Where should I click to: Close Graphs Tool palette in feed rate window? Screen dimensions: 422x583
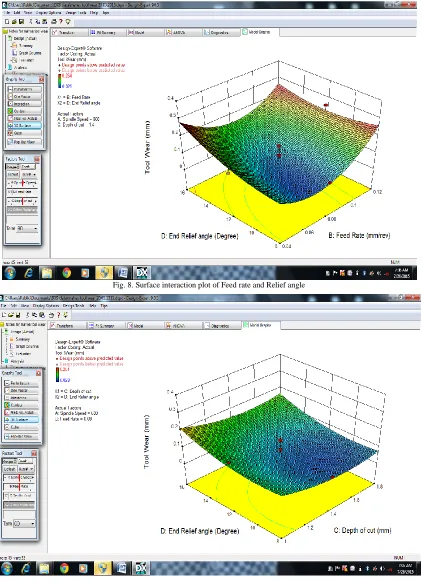41,79
